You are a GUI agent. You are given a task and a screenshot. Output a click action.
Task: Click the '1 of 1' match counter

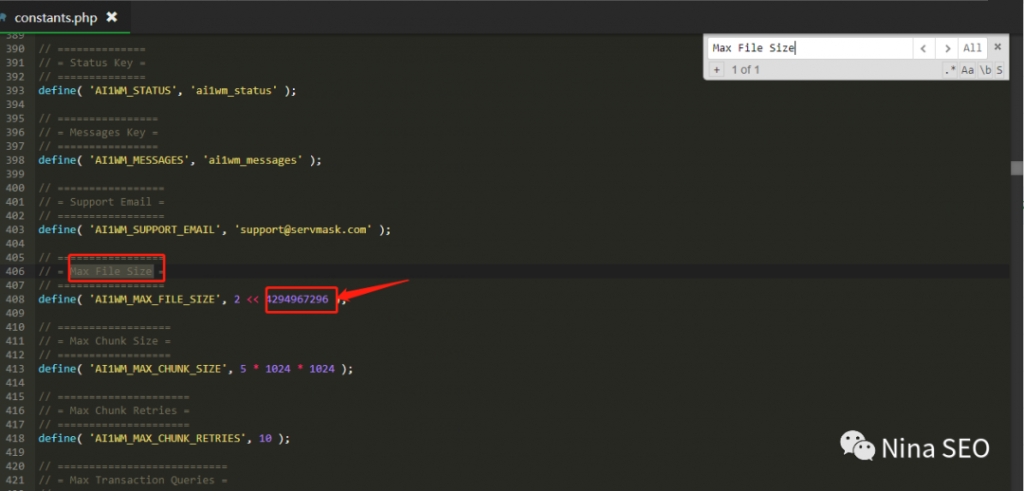745,69
